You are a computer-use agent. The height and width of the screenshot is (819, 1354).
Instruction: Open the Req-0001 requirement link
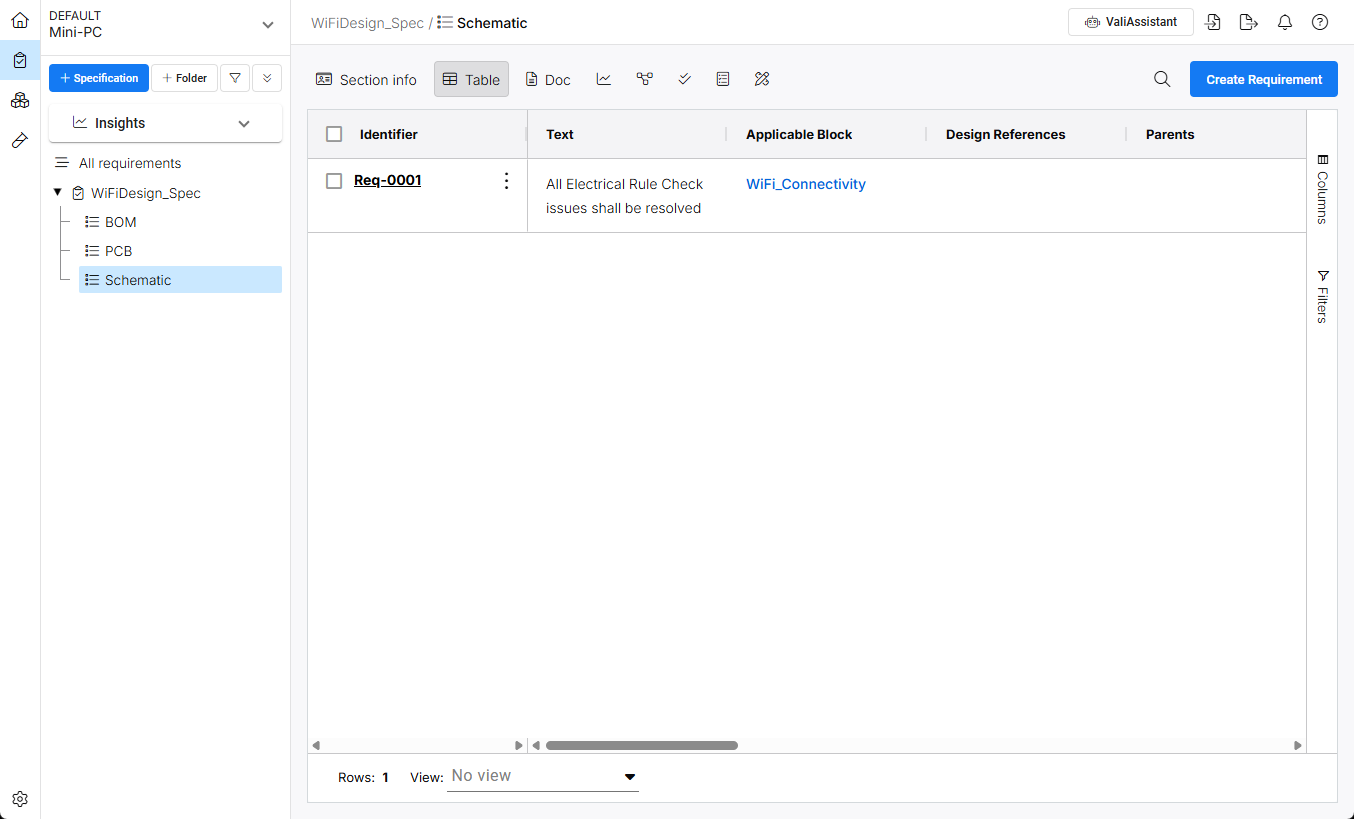388,181
